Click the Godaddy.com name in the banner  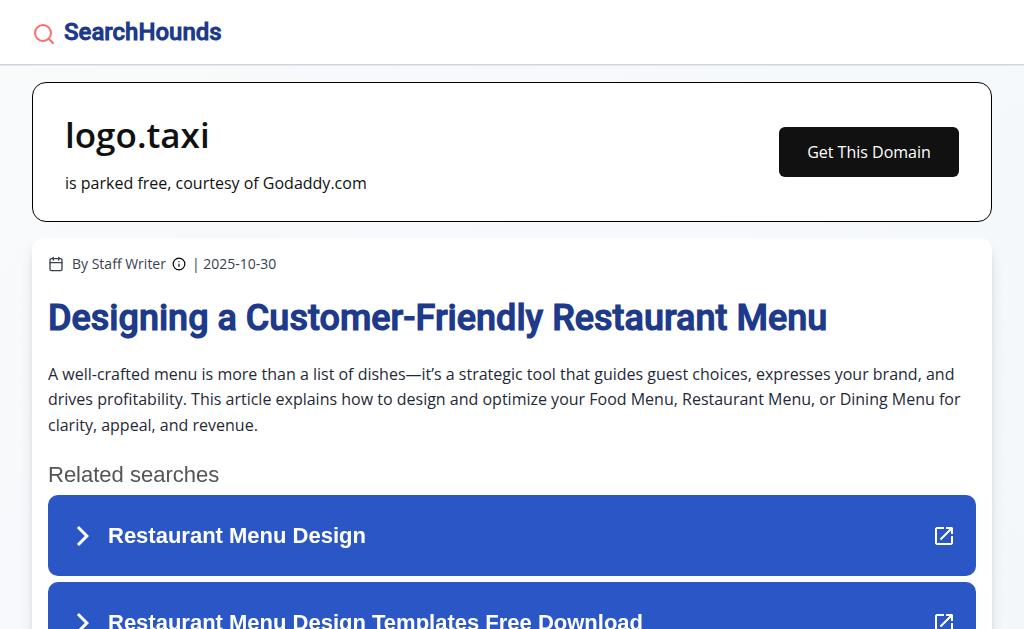coord(314,183)
